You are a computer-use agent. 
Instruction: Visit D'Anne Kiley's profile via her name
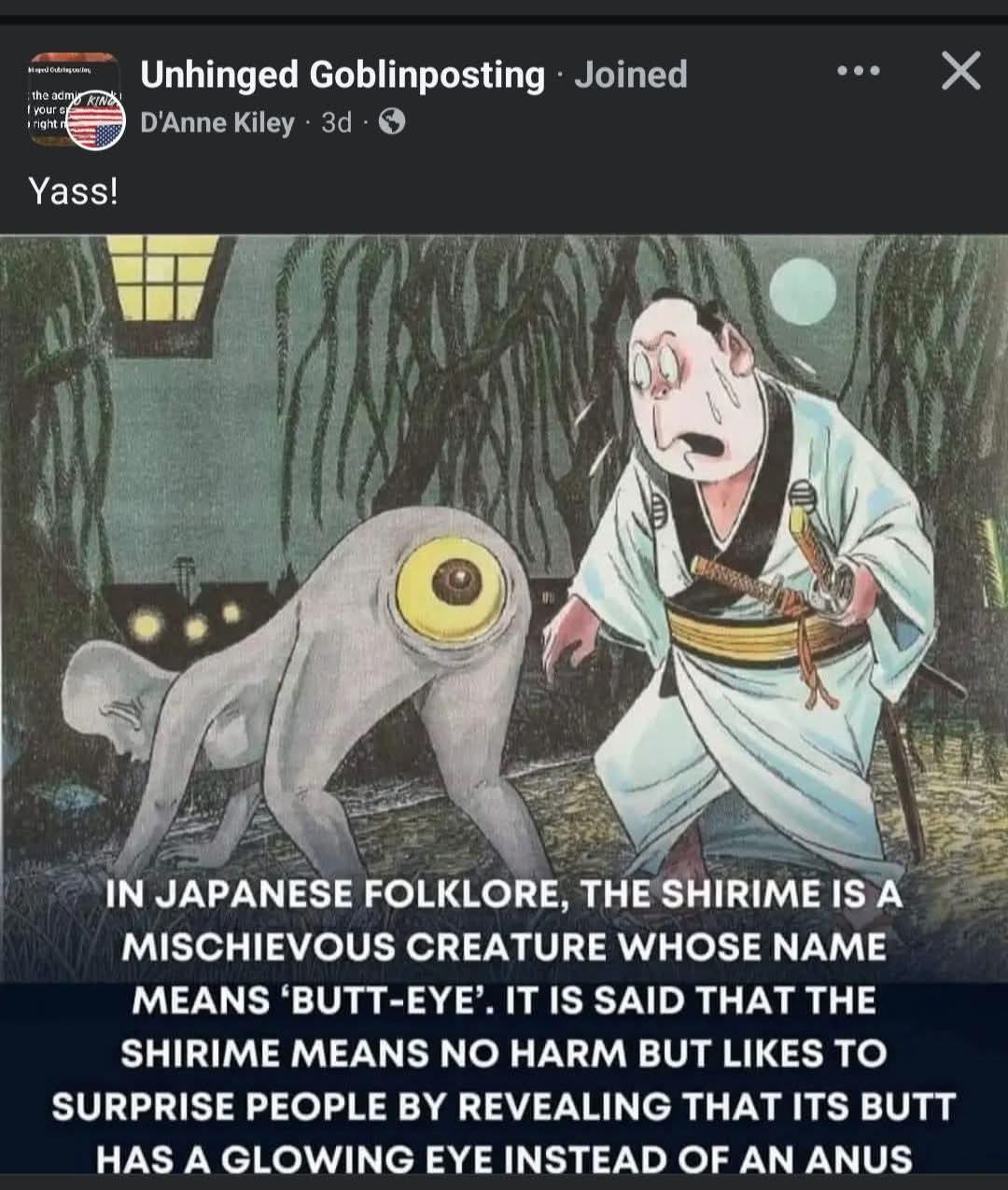(217, 122)
